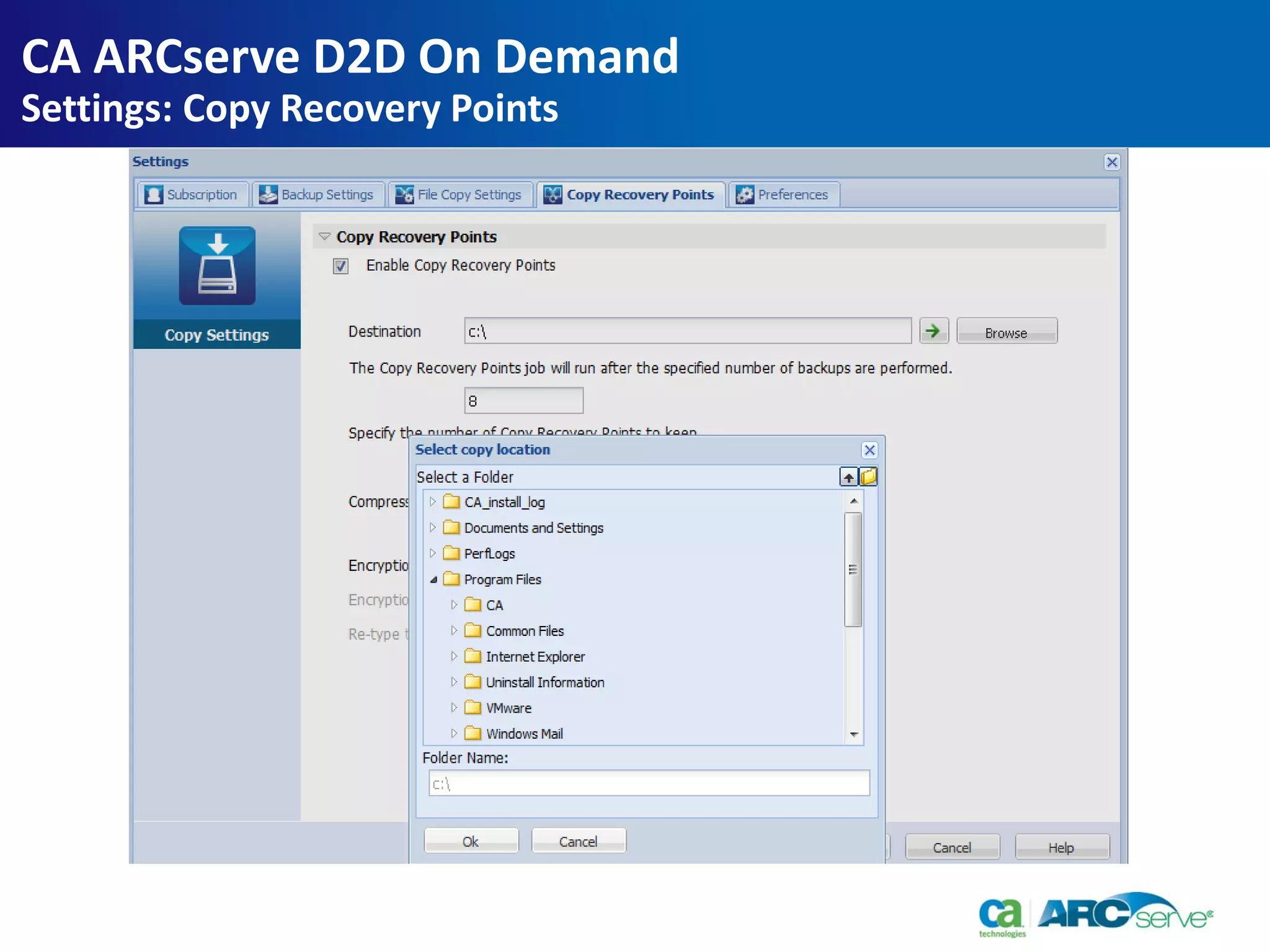Toggle Enable Copy Recovery Points checkbox
Screen dimensions: 1270x952
[340, 266]
